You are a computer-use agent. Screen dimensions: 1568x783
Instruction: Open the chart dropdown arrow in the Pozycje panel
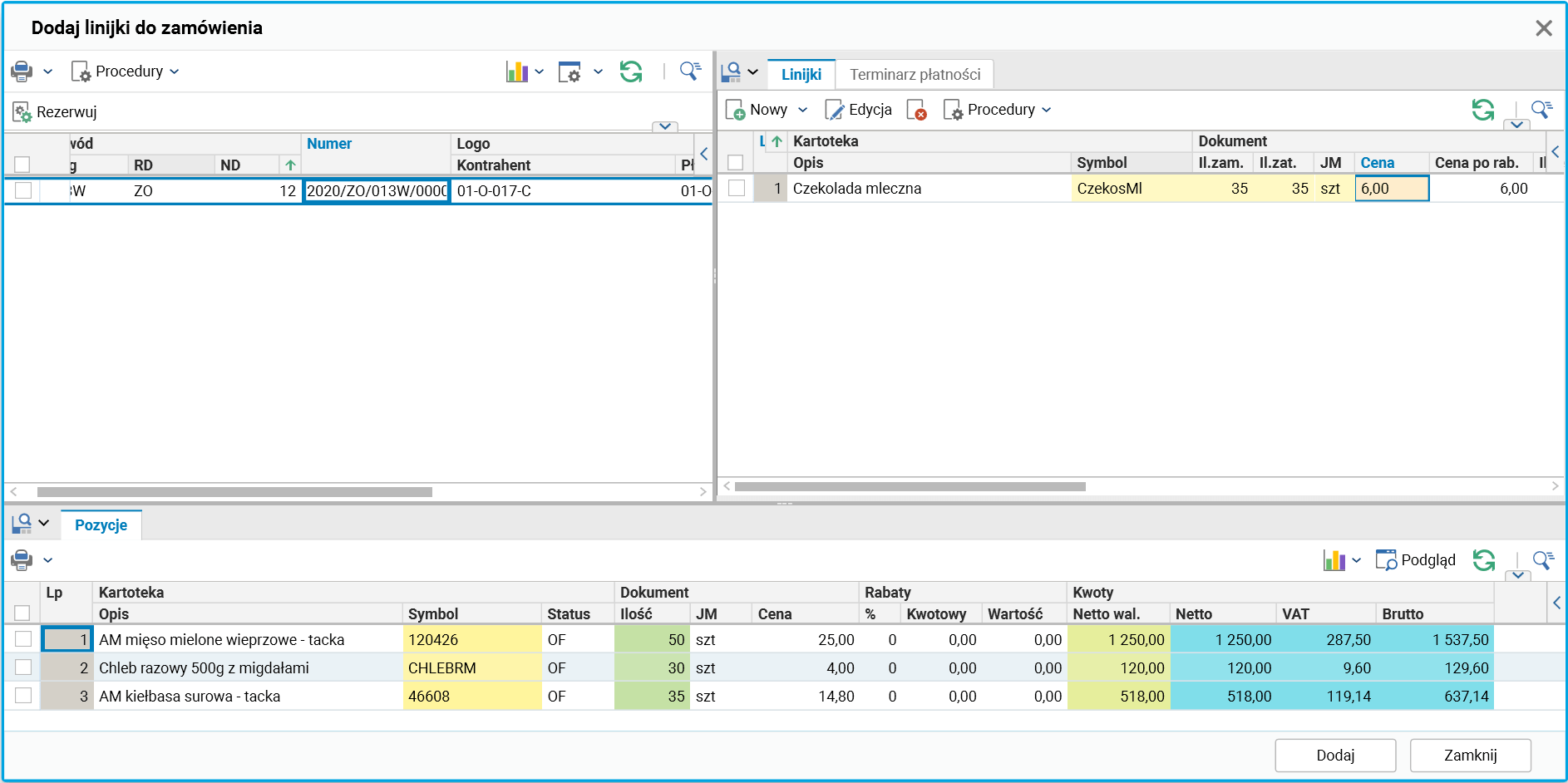[x=1357, y=560]
